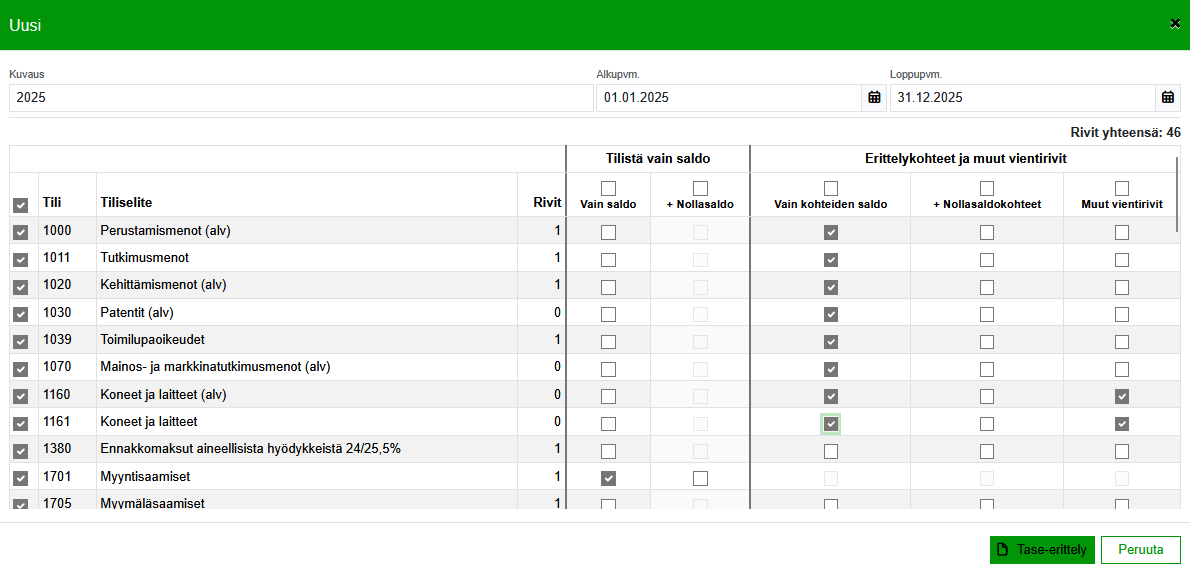Click the Loppupvm. date field 31.12.2025
The height and width of the screenshot is (574, 1190).
1022,98
